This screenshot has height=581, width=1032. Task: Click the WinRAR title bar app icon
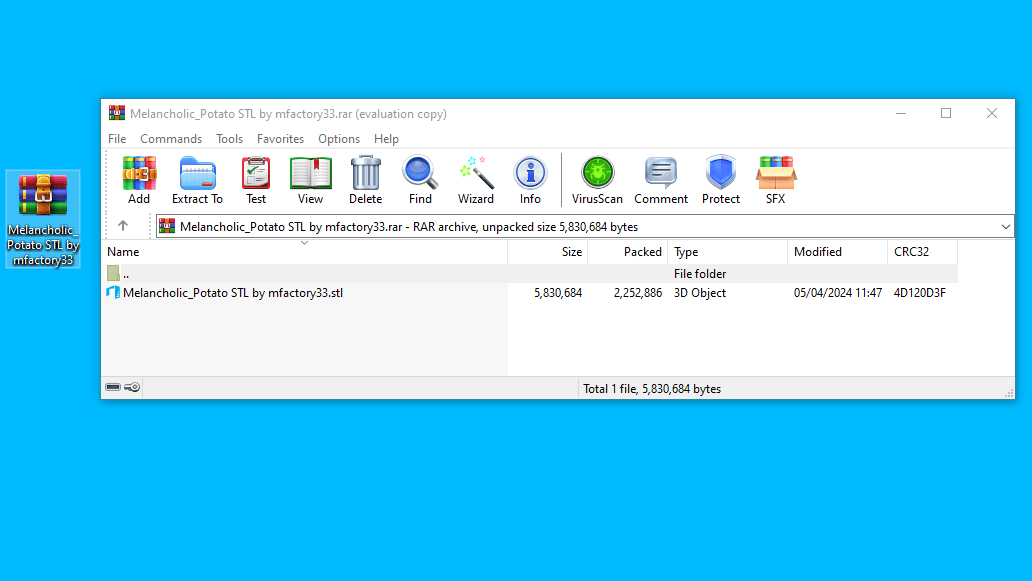point(117,113)
